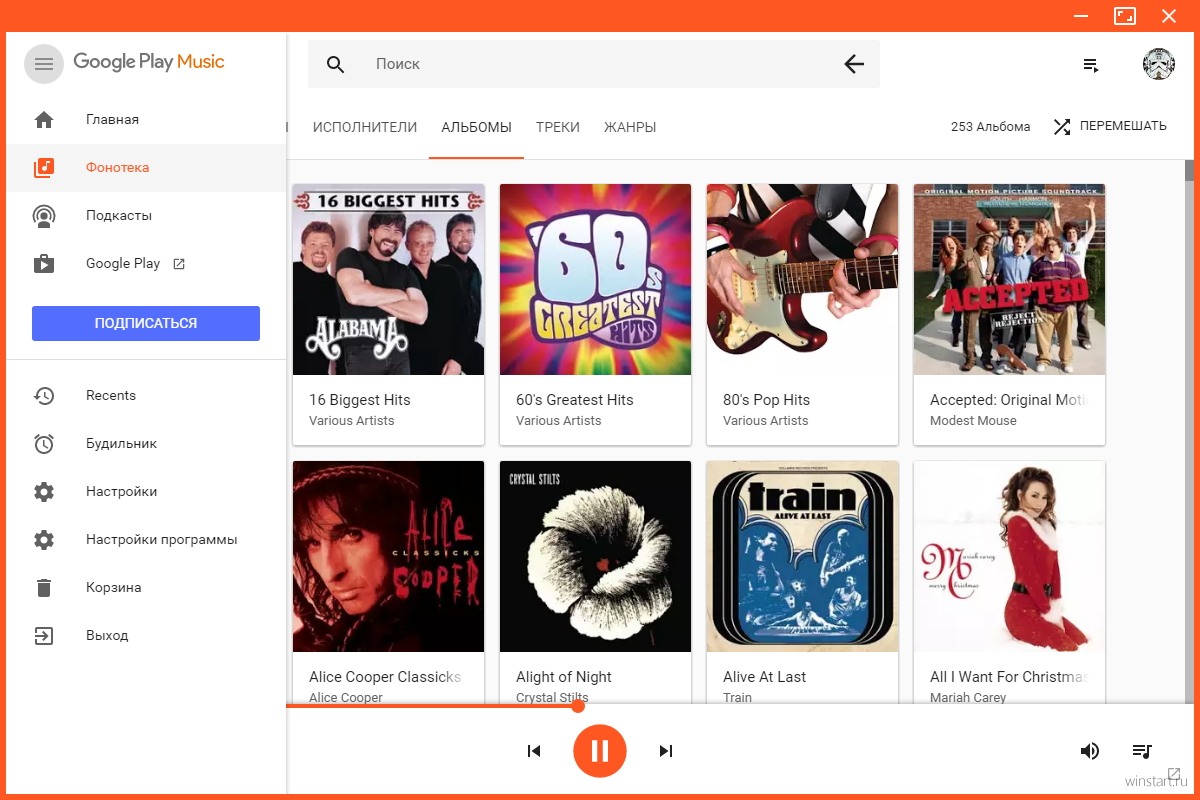Open the ЖАНРЫ tab
Viewport: 1200px width, 800px height.
tap(630, 127)
